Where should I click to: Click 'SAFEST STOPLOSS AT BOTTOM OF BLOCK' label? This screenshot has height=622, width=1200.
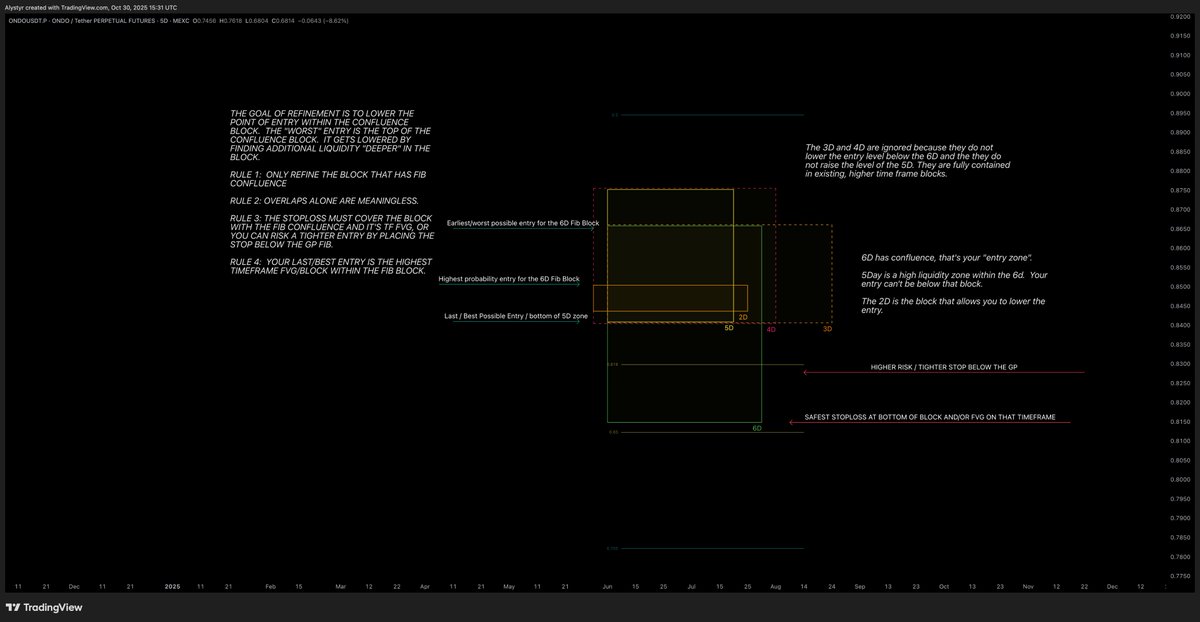pos(930,417)
